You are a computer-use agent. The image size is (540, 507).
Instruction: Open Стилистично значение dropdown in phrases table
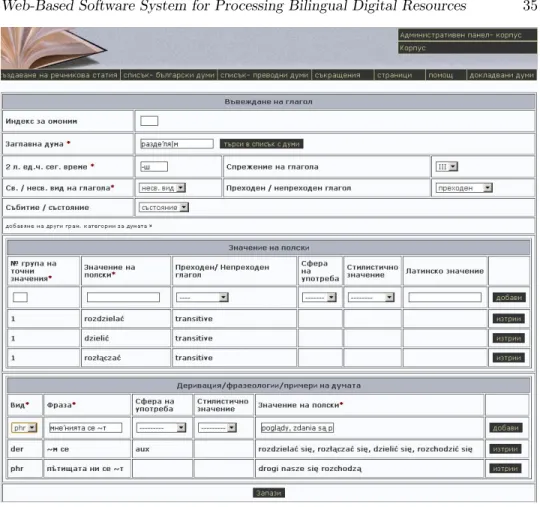click(x=217, y=428)
